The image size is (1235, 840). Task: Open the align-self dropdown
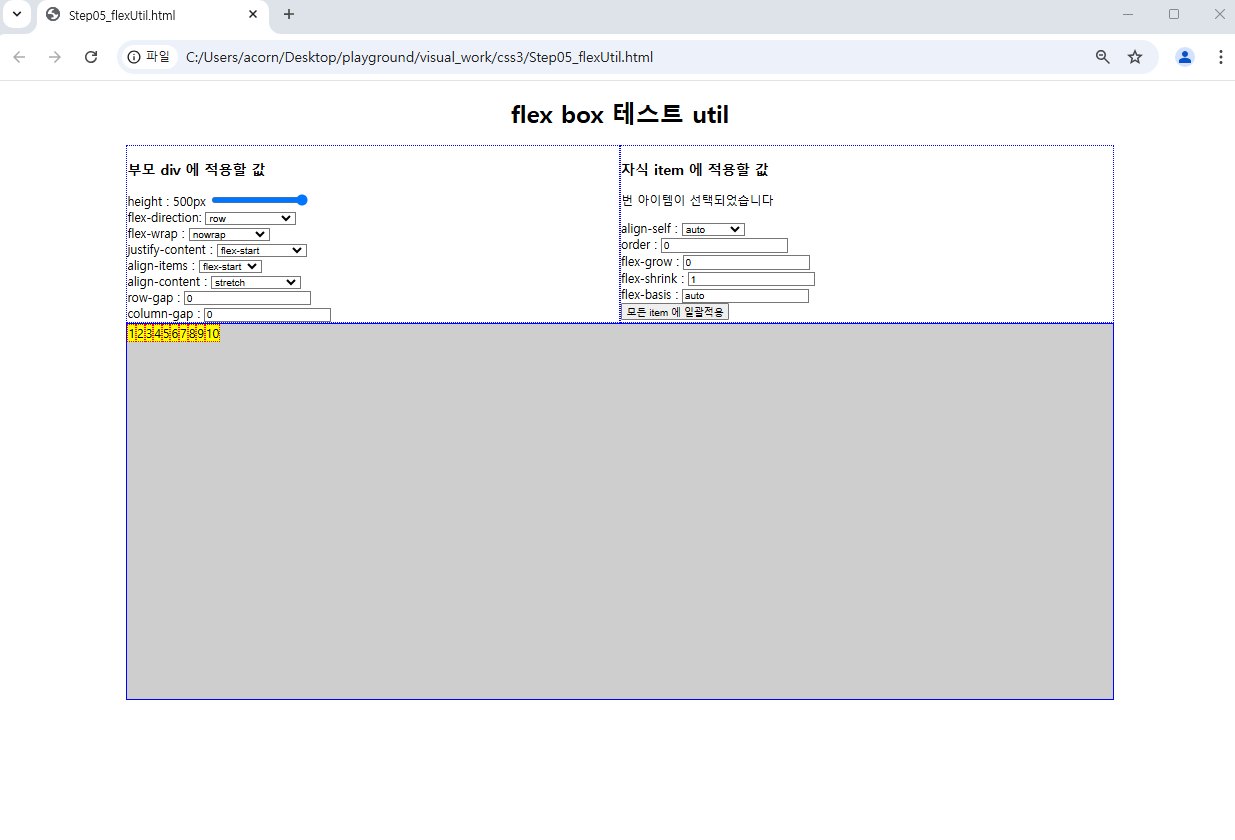[x=713, y=229]
